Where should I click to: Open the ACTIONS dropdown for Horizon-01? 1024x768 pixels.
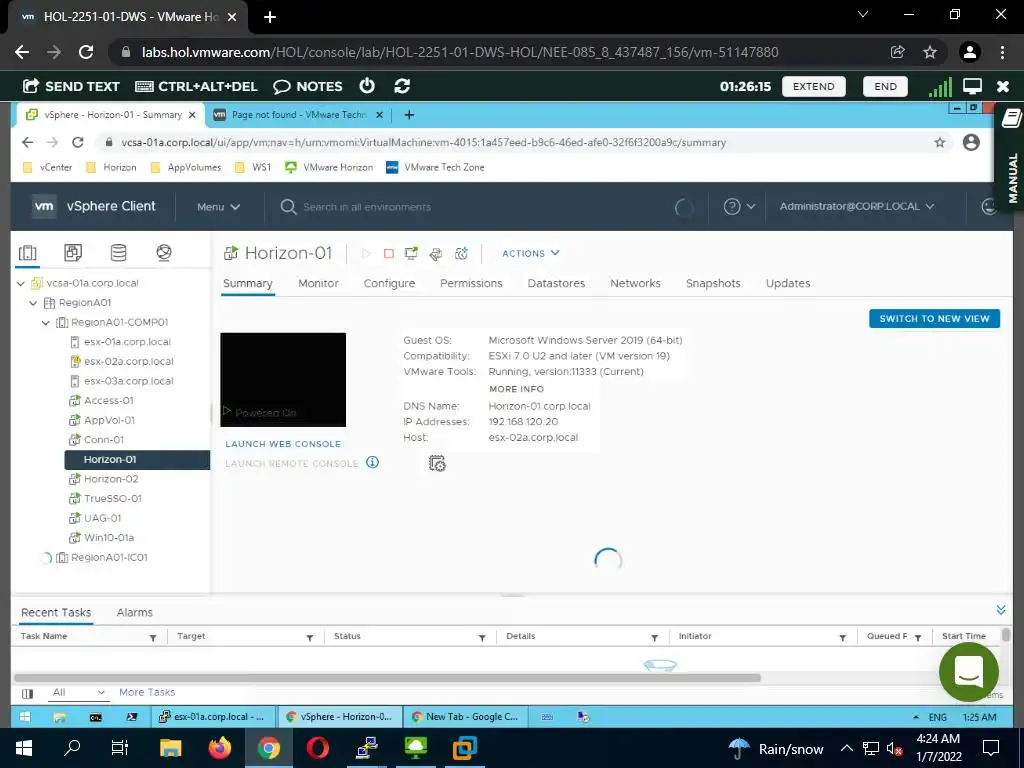point(530,253)
